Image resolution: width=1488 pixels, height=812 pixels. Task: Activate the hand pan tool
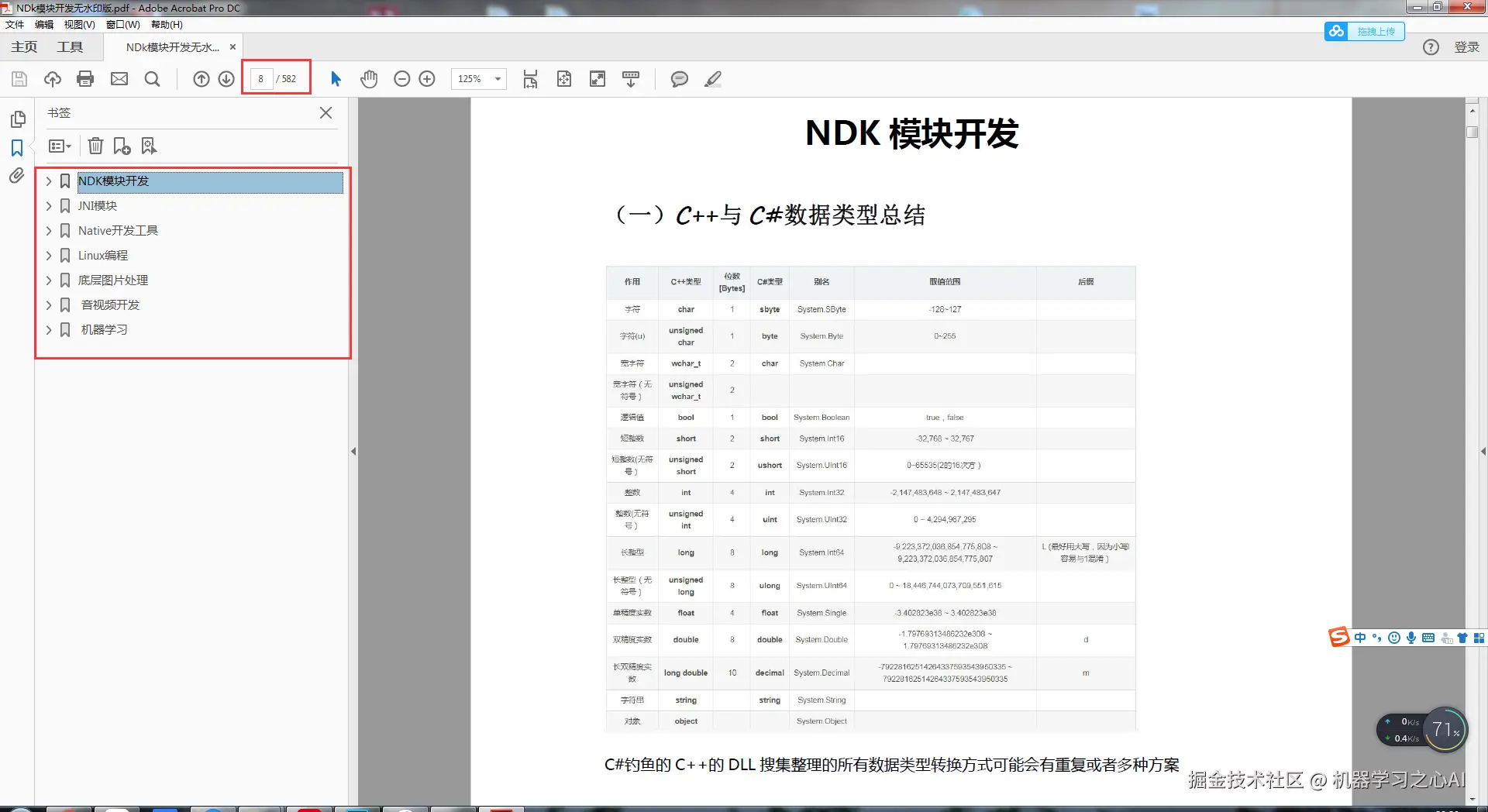click(369, 79)
